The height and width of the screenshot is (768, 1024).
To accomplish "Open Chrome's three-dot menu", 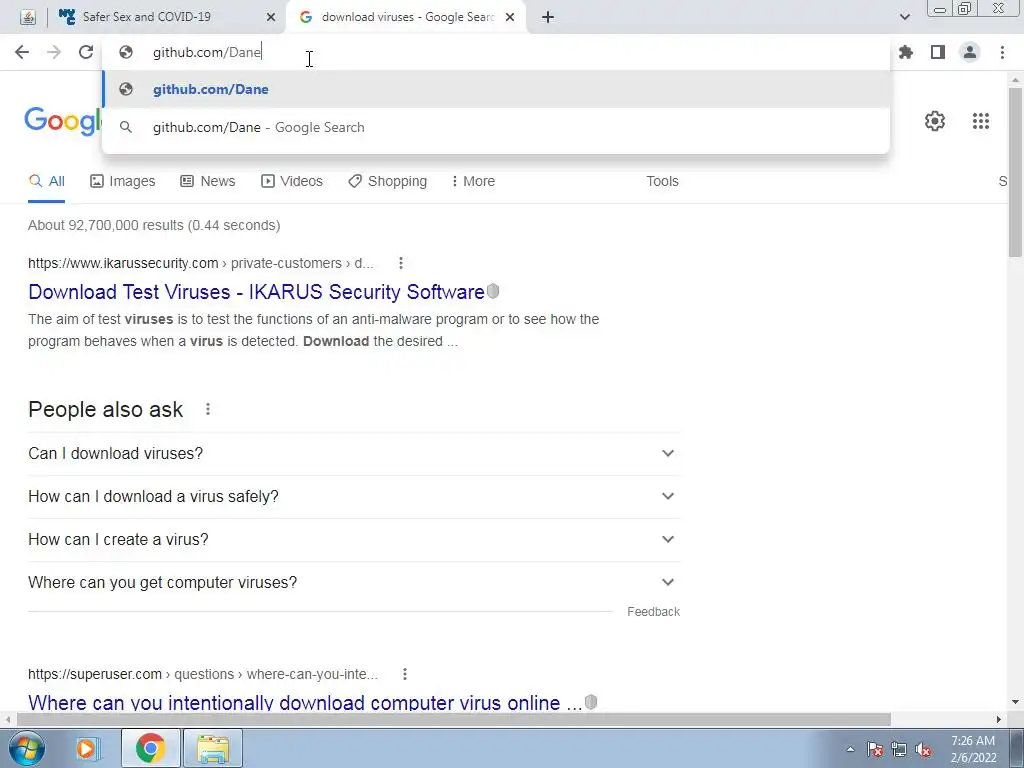I will [x=1002, y=52].
